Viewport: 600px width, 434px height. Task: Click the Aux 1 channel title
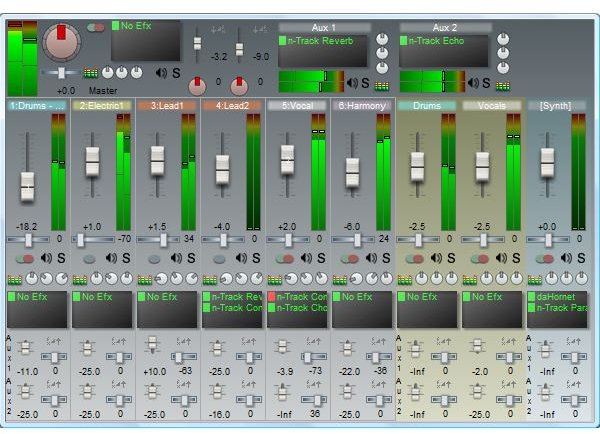[324, 28]
